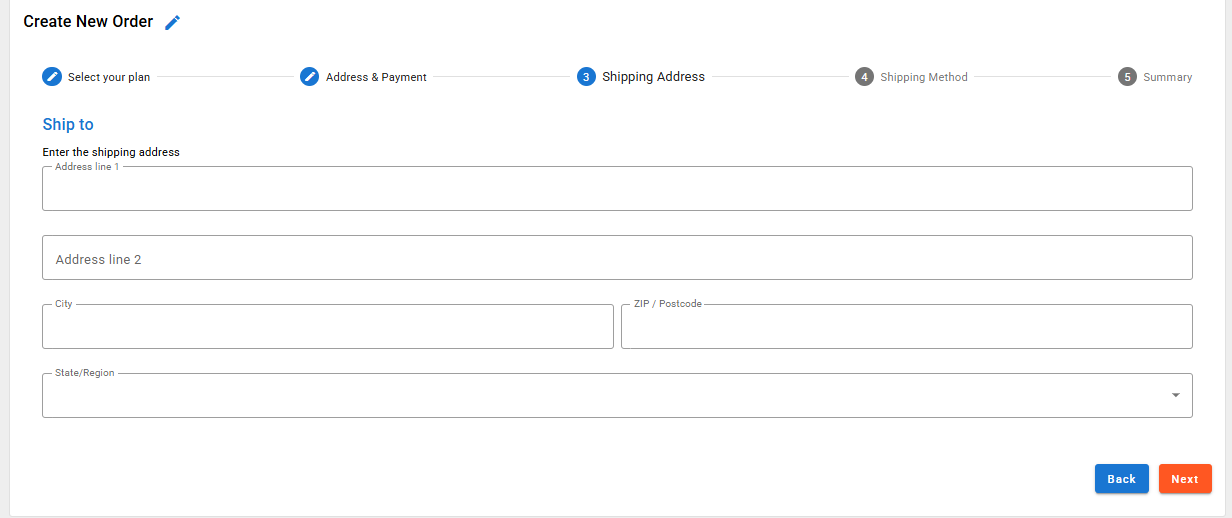
Task: Open the State/Region dropdown
Action: click(600, 396)
